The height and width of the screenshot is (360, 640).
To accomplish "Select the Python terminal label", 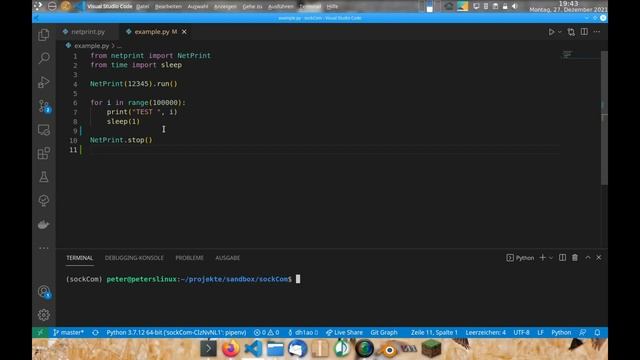I will pos(520,258).
